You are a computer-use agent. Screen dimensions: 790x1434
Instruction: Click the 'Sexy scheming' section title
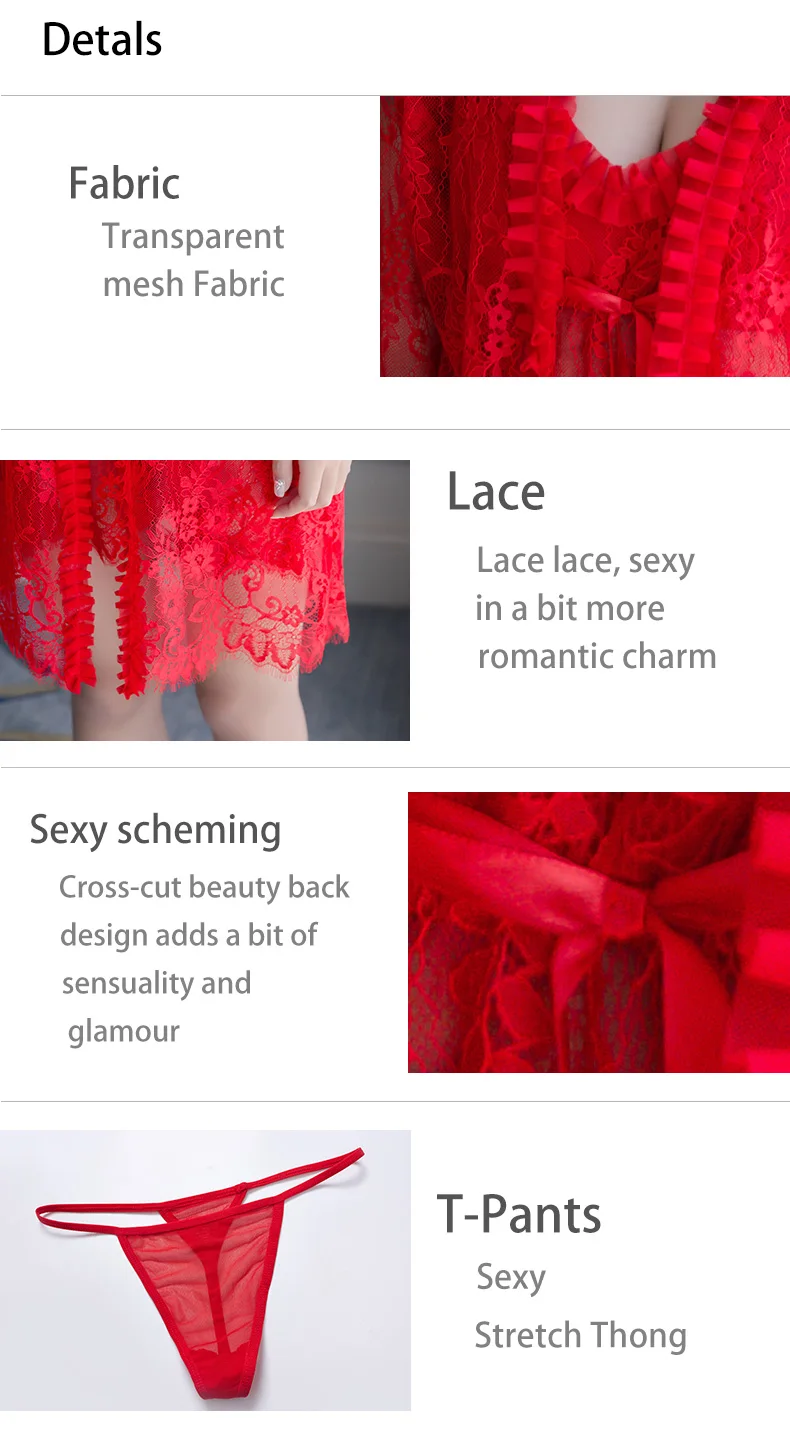tap(155, 830)
